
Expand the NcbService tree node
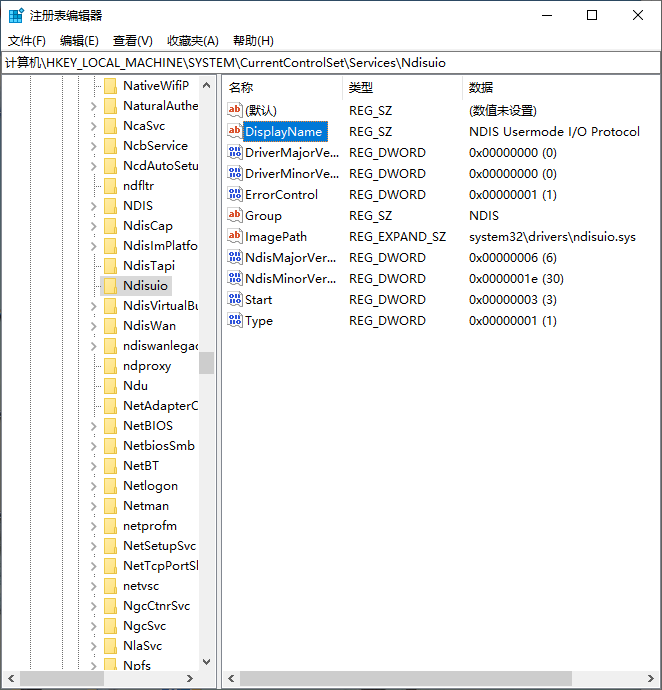pos(95,146)
